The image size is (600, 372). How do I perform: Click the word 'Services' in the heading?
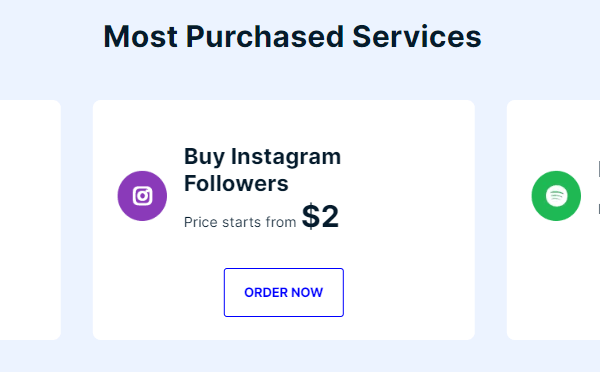pyautogui.click(x=417, y=37)
